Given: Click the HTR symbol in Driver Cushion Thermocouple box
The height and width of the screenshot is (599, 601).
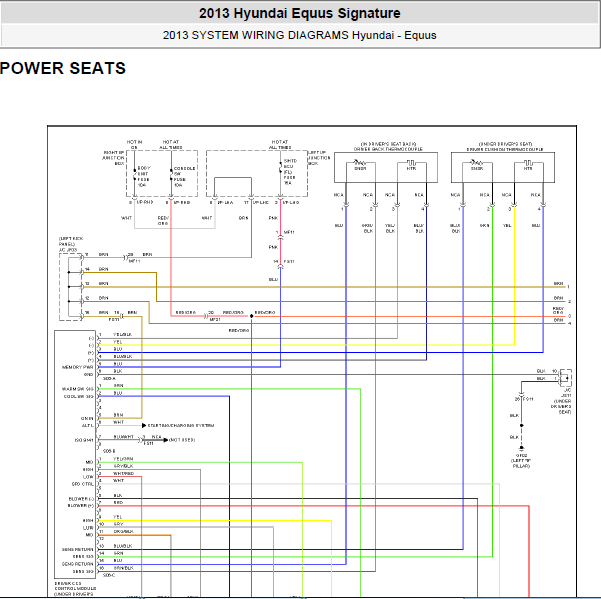Looking at the screenshot, I should [x=528, y=165].
